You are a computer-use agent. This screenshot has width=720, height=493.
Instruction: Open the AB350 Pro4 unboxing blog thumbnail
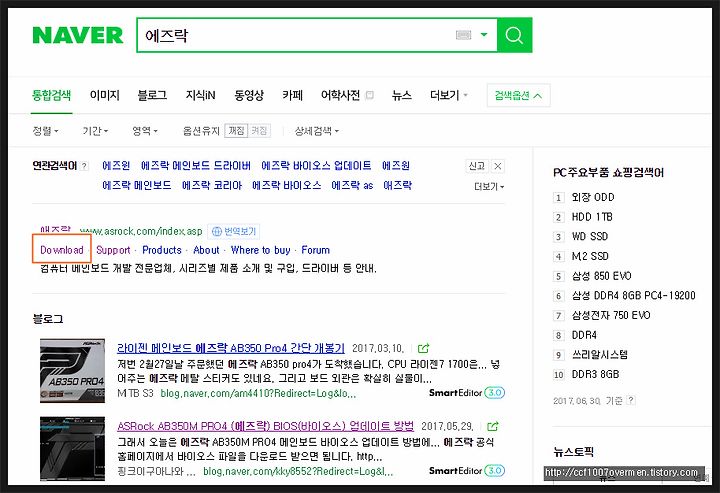tap(72, 371)
